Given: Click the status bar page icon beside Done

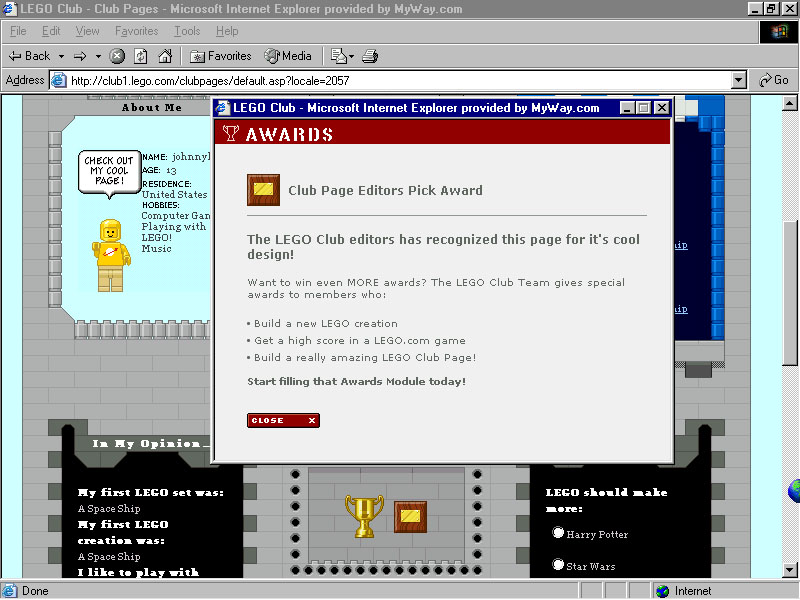Looking at the screenshot, I should click(x=10, y=591).
